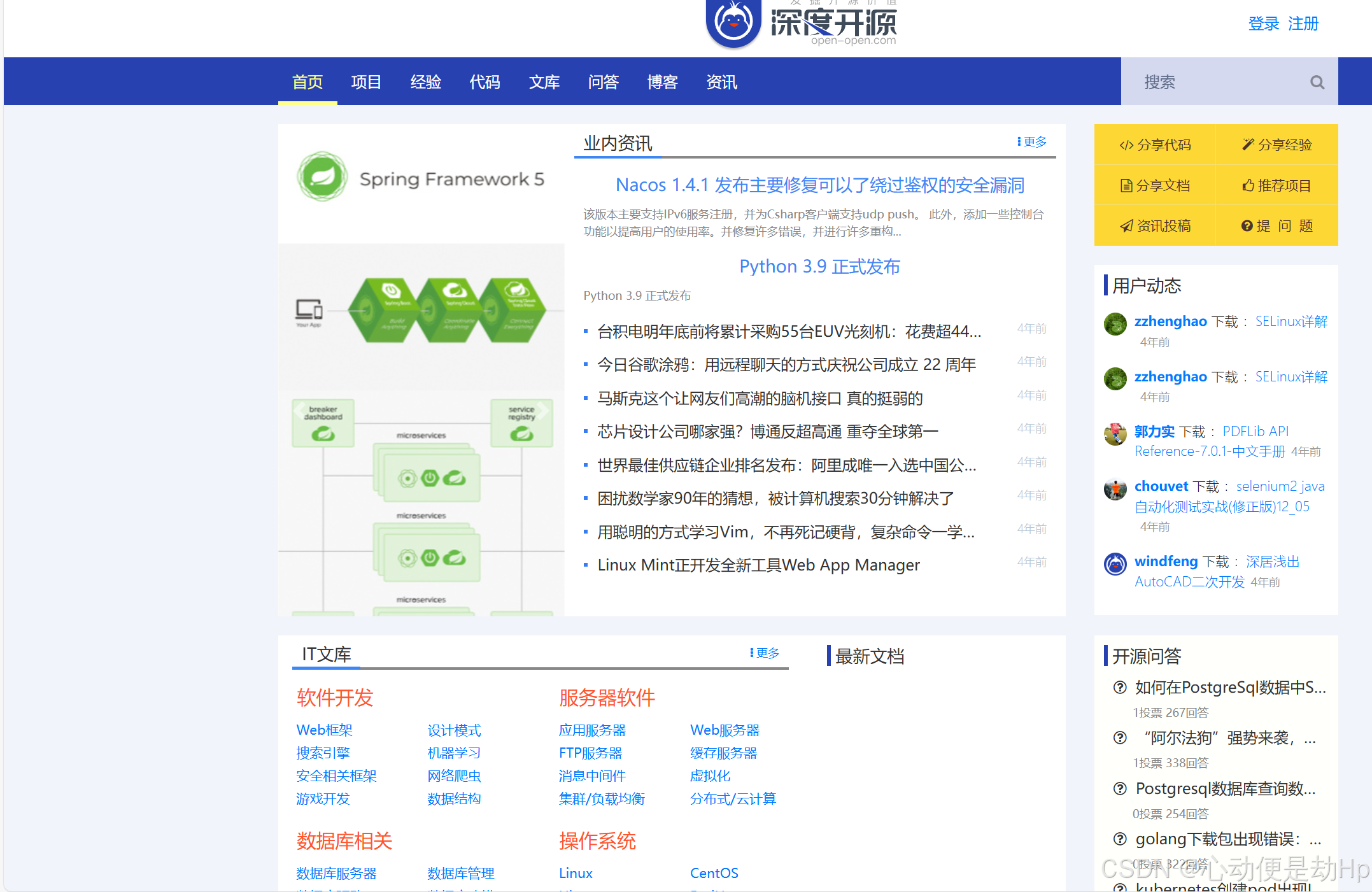The height and width of the screenshot is (892, 1372).
Task: Switch to the 项目 nav tab
Action: point(366,82)
